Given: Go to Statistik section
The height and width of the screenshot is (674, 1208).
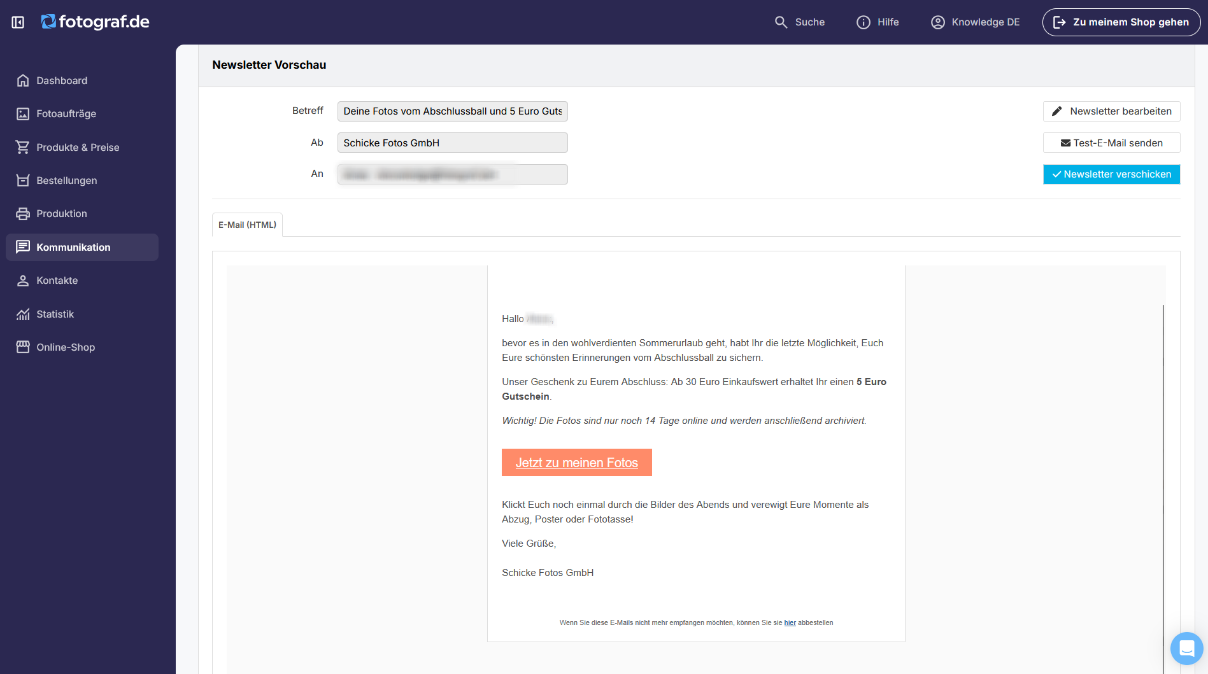Looking at the screenshot, I should pyautogui.click(x=82, y=314).
